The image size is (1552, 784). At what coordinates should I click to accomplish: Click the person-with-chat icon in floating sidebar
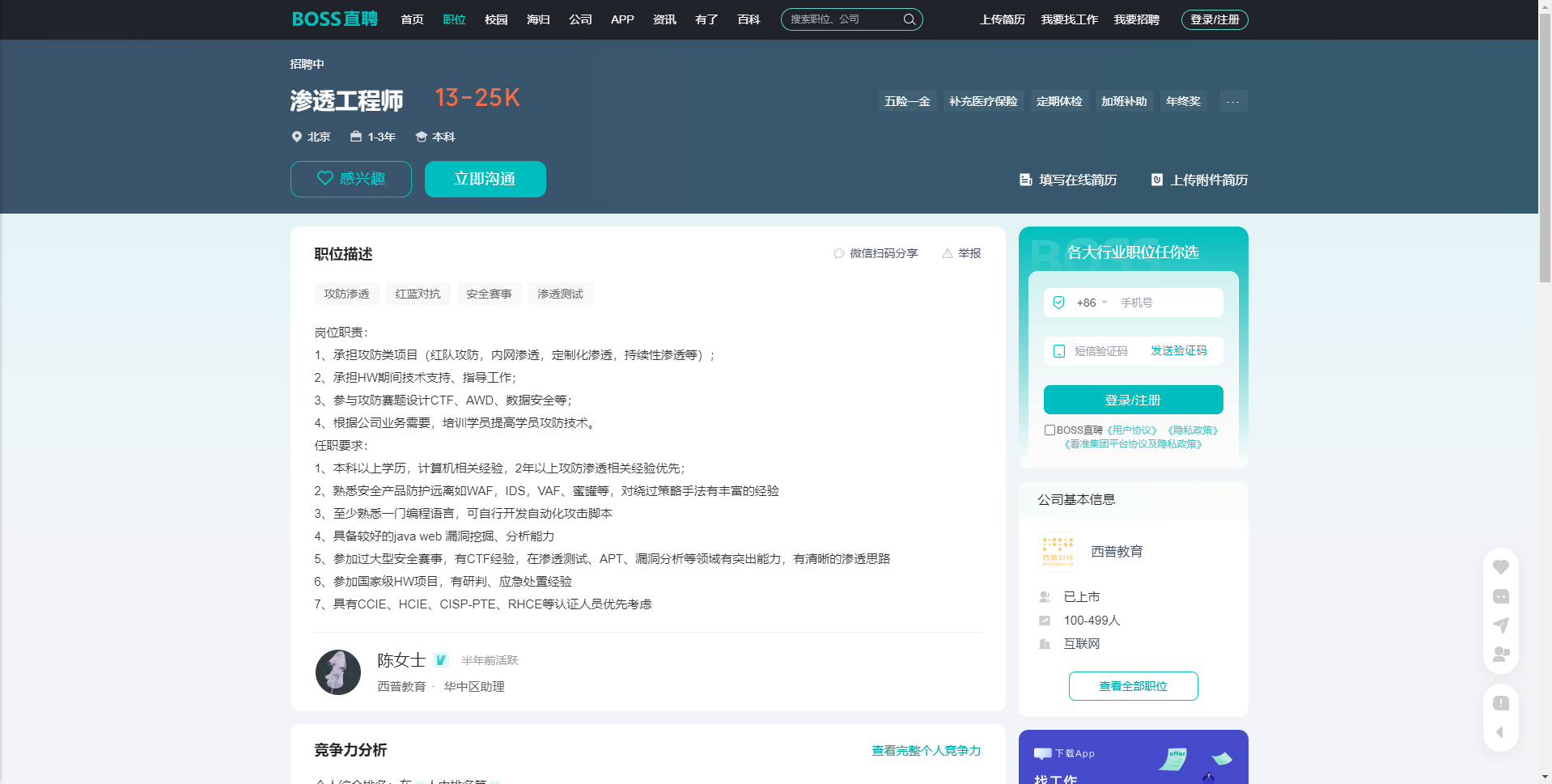[1500, 654]
